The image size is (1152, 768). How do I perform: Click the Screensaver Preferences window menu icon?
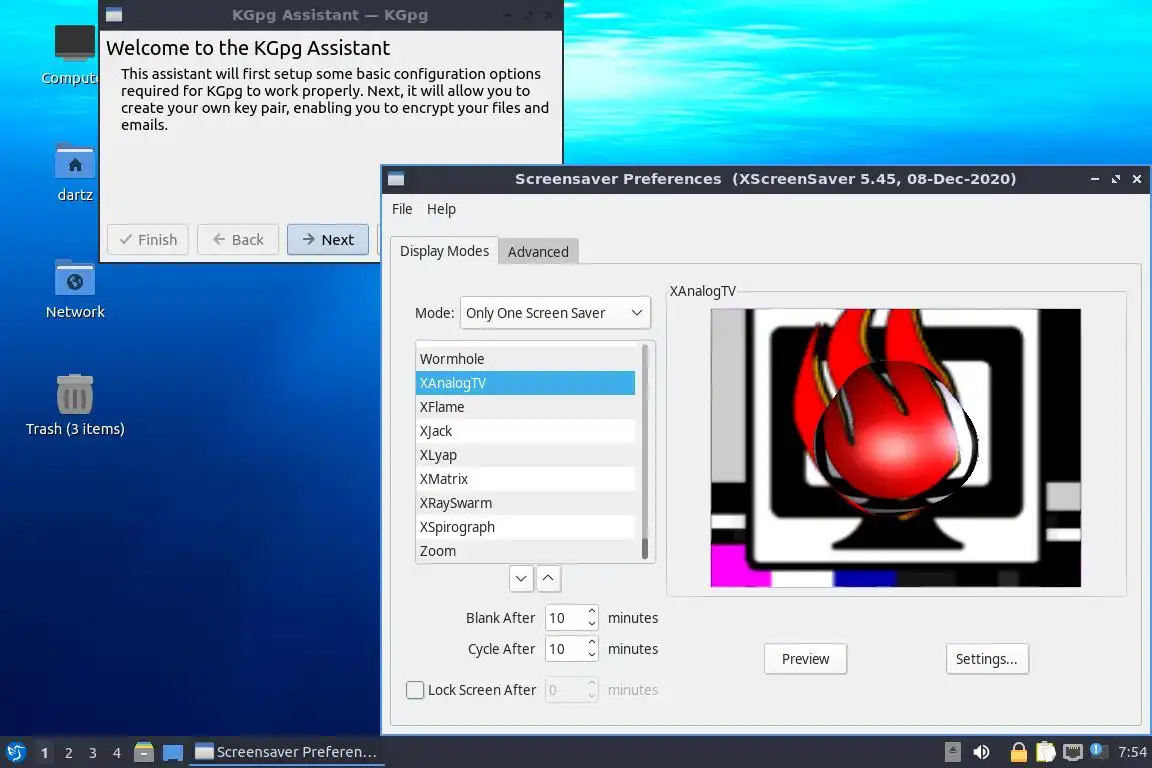pyautogui.click(x=396, y=179)
